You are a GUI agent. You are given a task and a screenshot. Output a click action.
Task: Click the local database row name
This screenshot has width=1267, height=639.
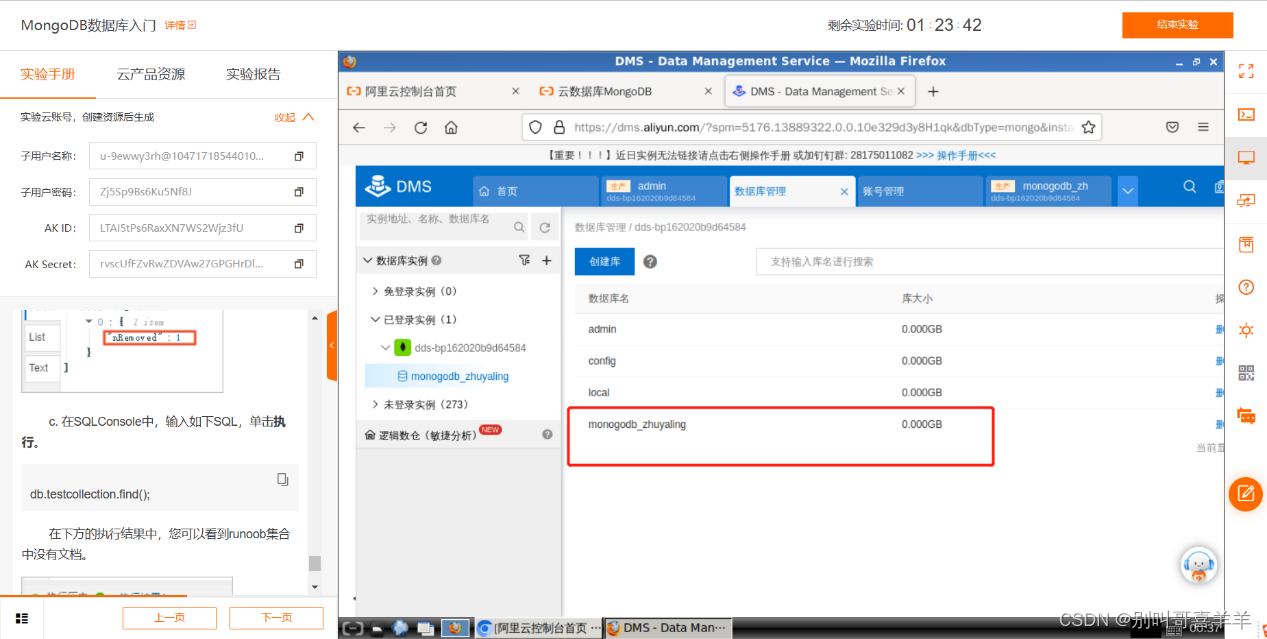click(599, 393)
